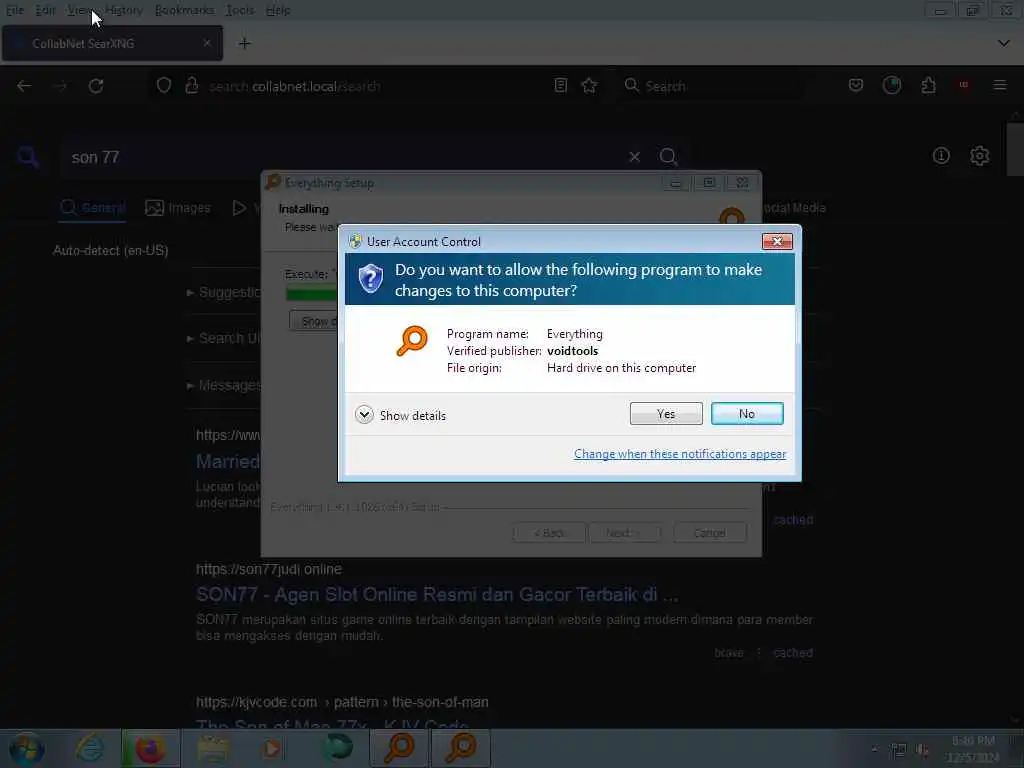Click the SearXNG query field containing son 77

coord(340,157)
